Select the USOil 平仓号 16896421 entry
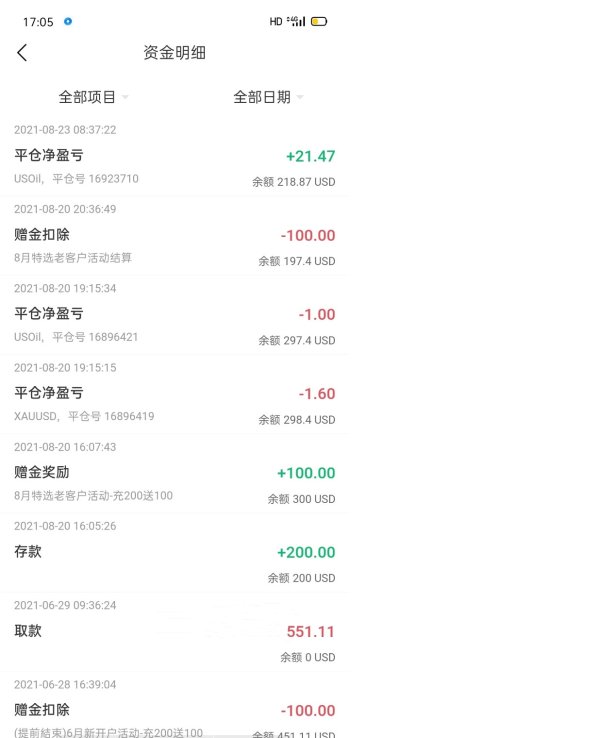The image size is (600, 738). click(x=174, y=315)
